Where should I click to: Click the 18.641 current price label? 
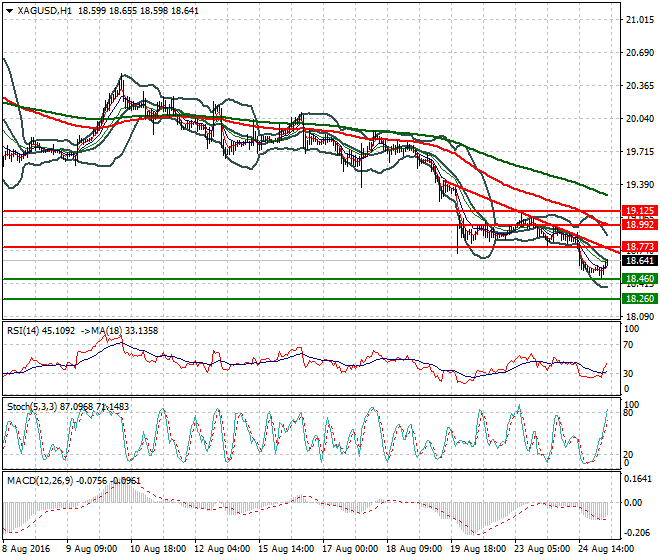640,261
